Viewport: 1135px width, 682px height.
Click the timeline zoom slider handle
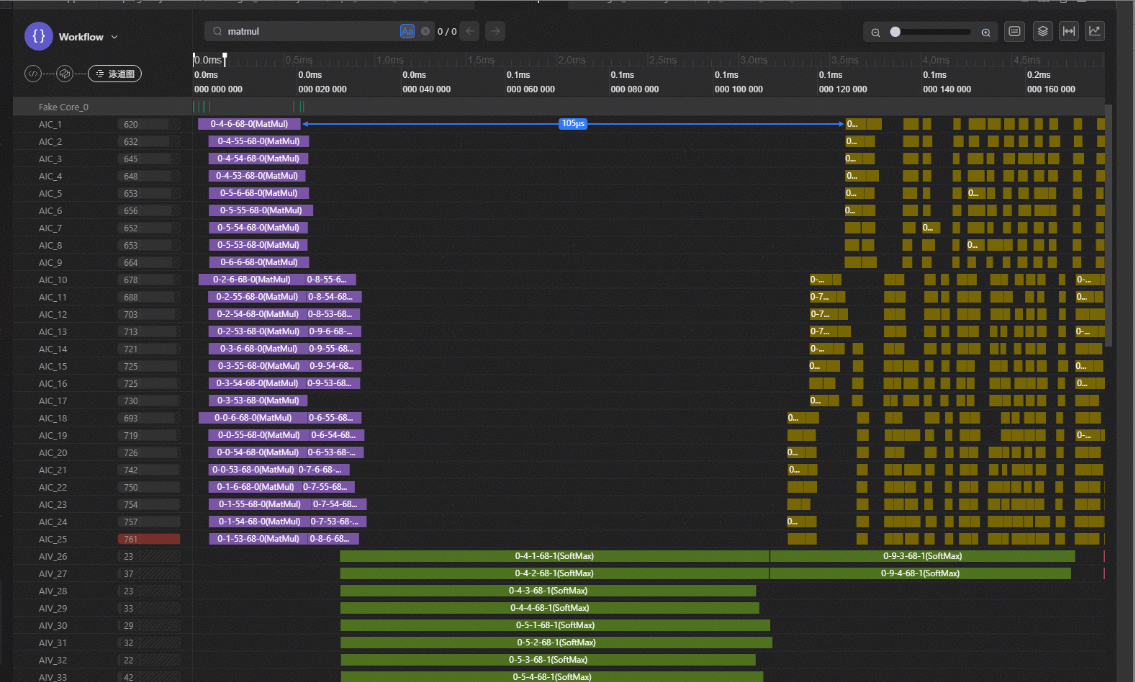tap(895, 32)
